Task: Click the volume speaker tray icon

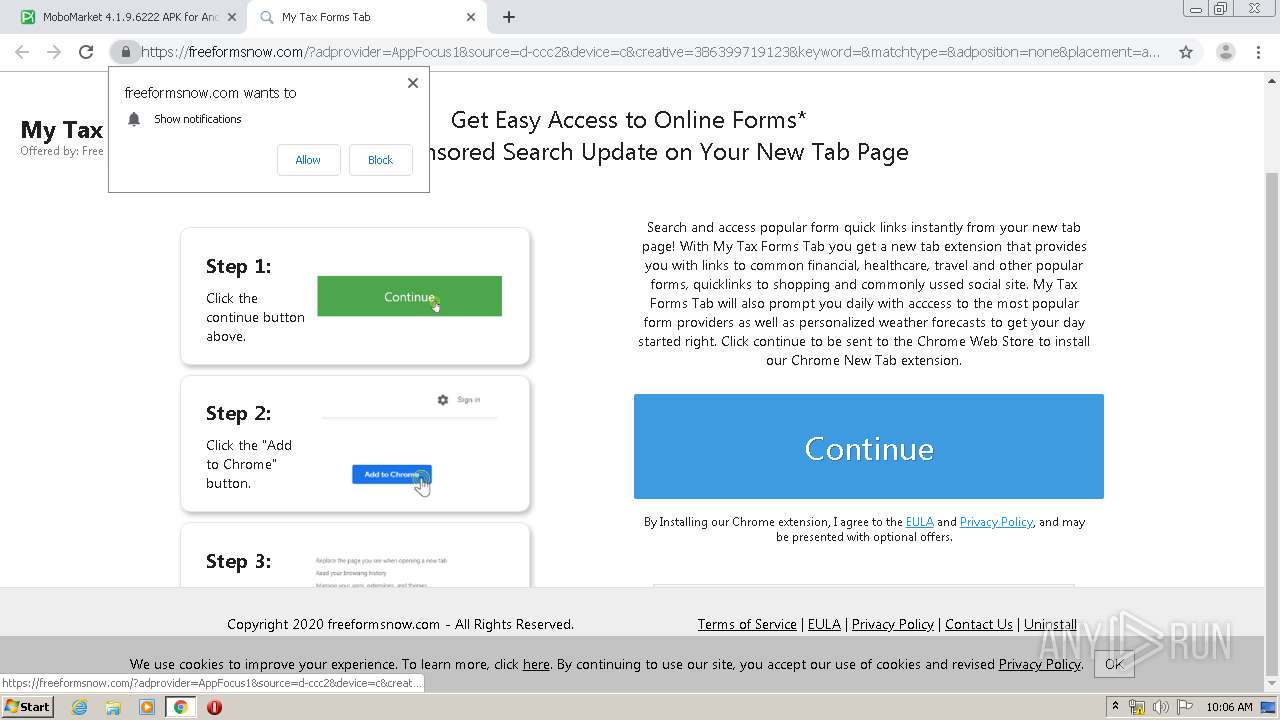Action: tap(1161, 707)
